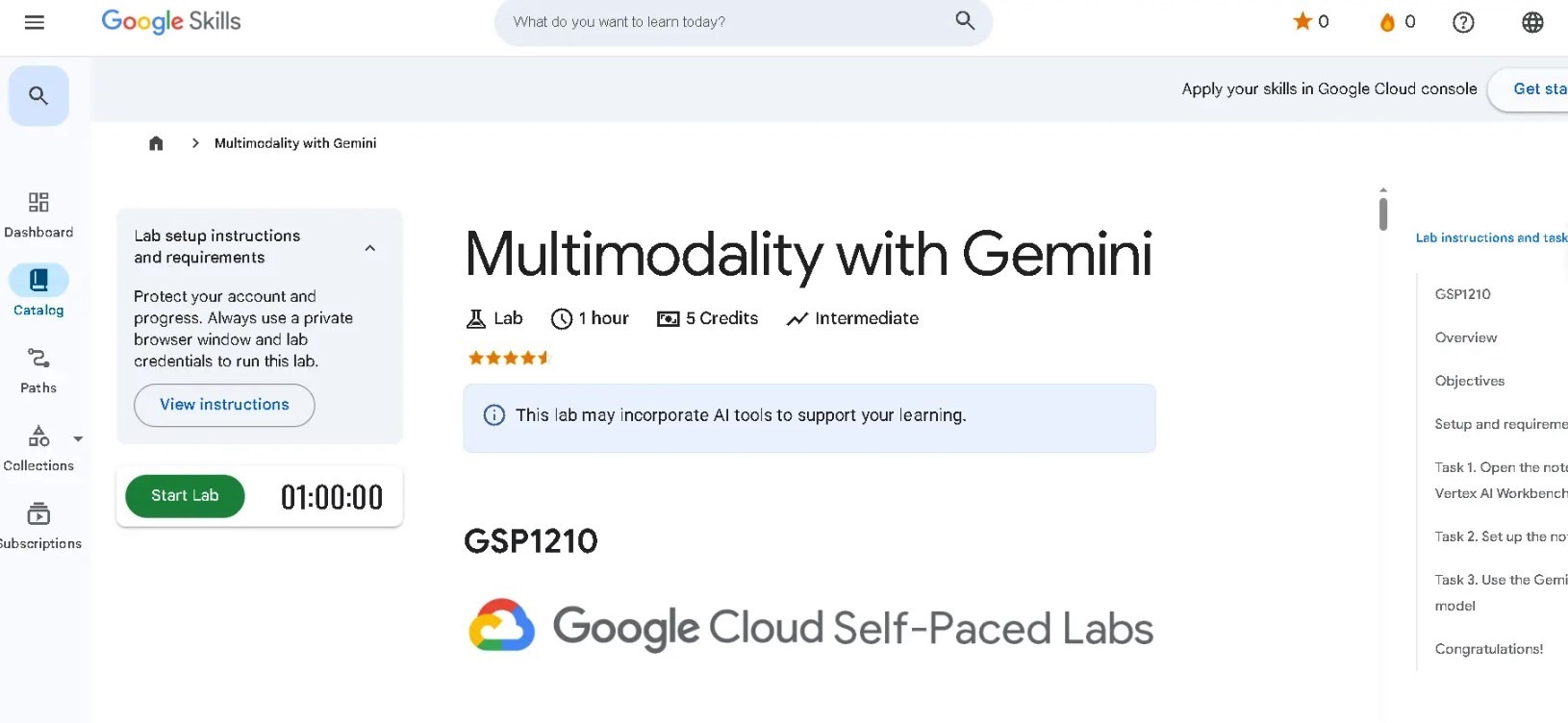Jump to Overview in lab outline
This screenshot has height=723, width=1568.
(1465, 337)
